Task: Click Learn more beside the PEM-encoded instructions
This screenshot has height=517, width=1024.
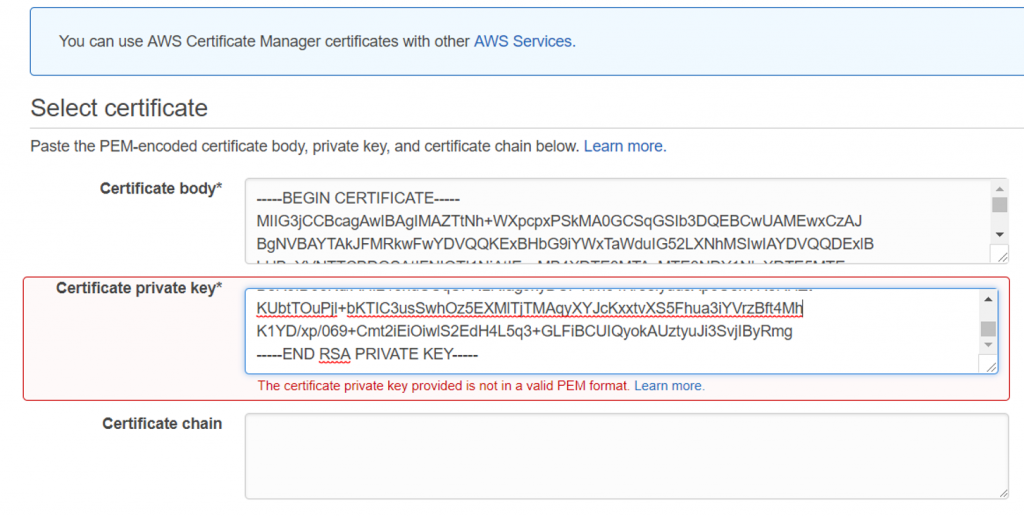Action: click(x=624, y=146)
